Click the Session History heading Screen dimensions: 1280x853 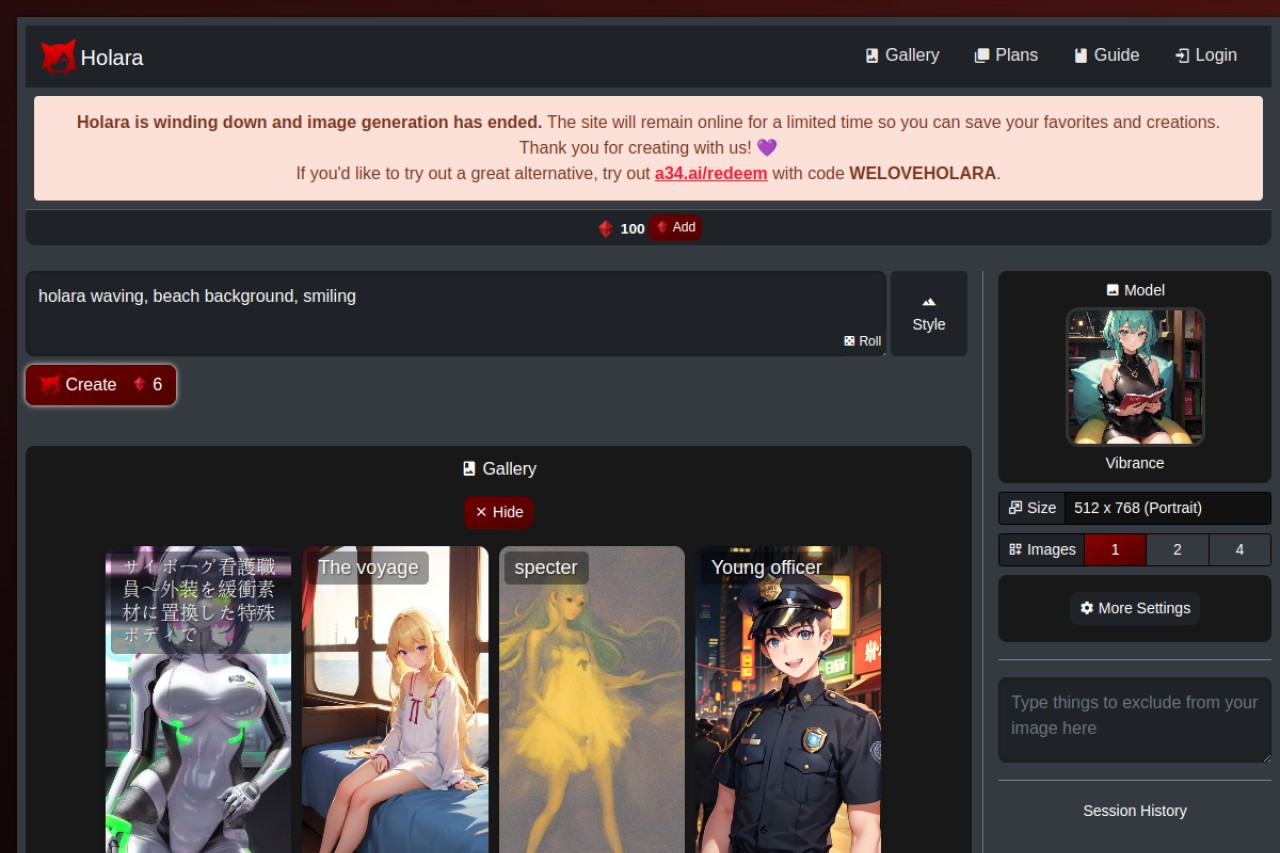[1135, 811]
